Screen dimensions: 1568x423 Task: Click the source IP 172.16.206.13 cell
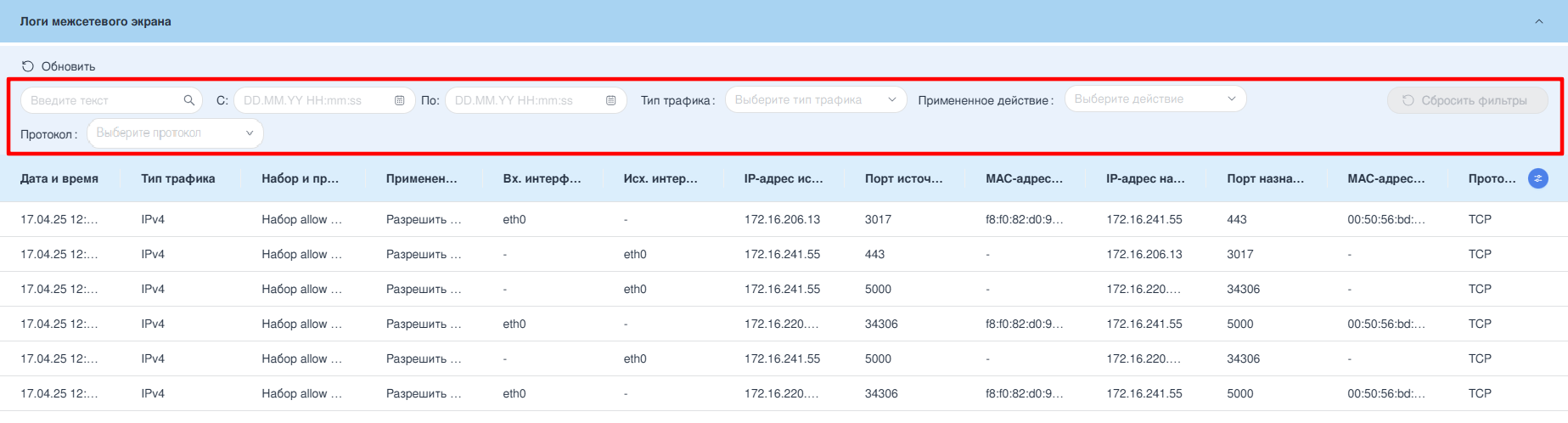pos(782,219)
